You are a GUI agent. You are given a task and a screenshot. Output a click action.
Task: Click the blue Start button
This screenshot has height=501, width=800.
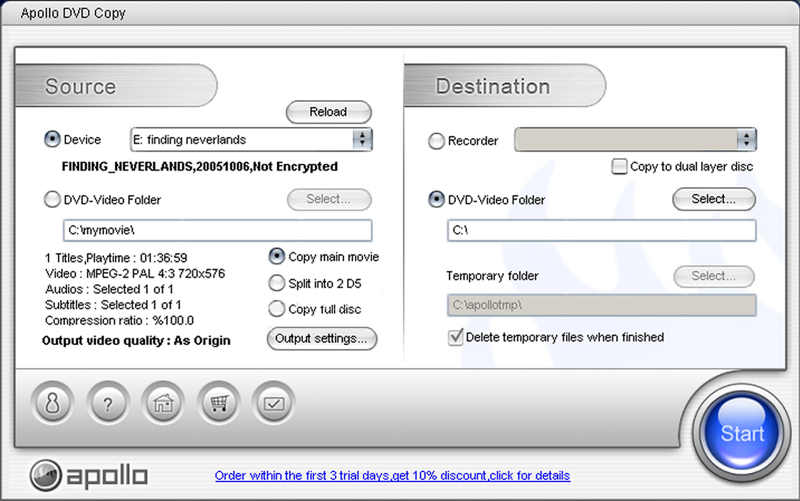point(741,432)
